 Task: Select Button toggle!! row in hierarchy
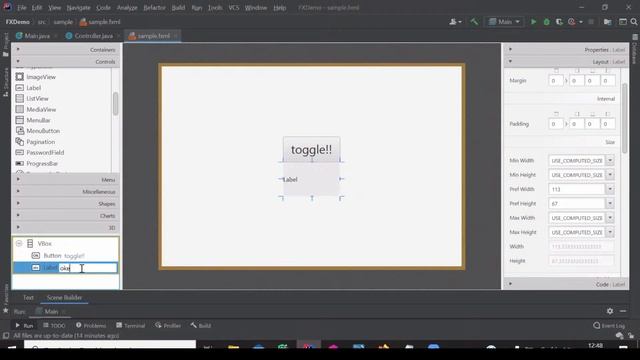click(x=65, y=256)
